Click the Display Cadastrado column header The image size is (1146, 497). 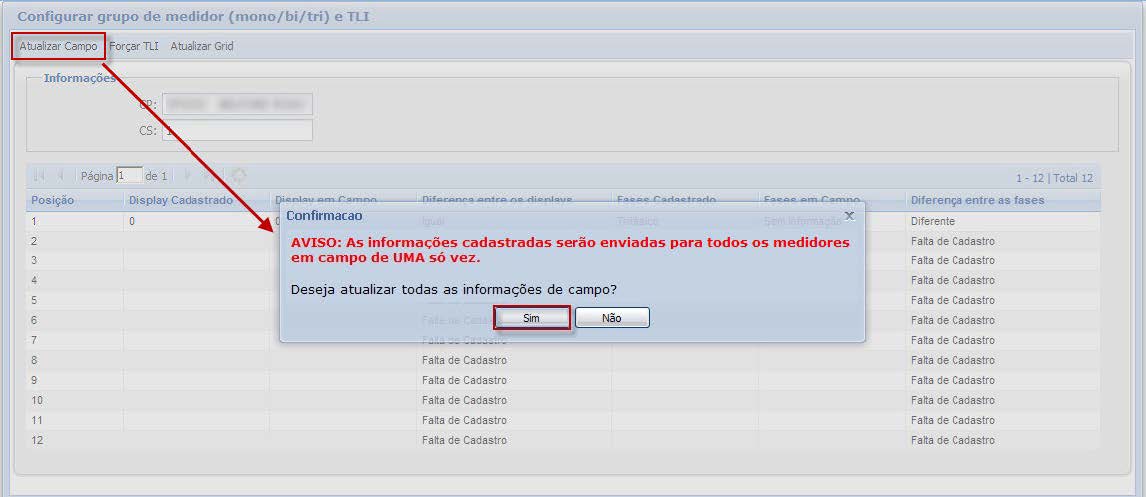(181, 200)
